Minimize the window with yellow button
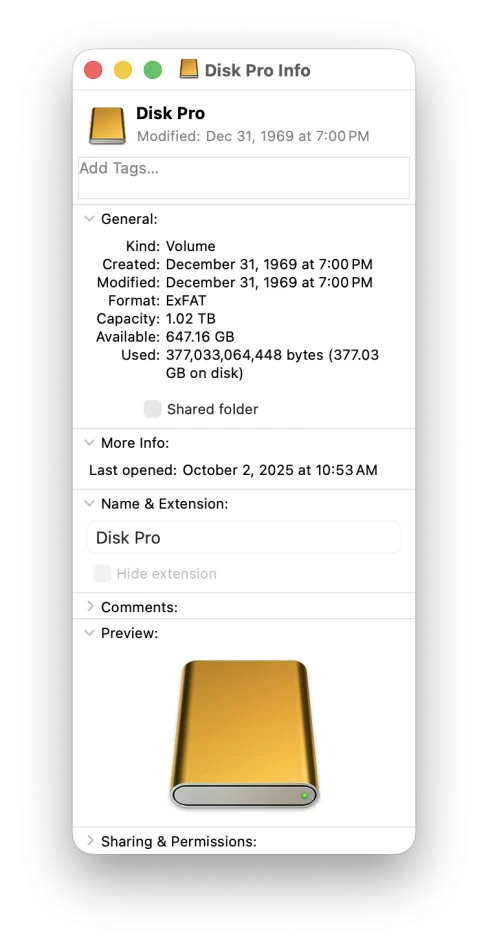This screenshot has width=488, height=950. 123,70
